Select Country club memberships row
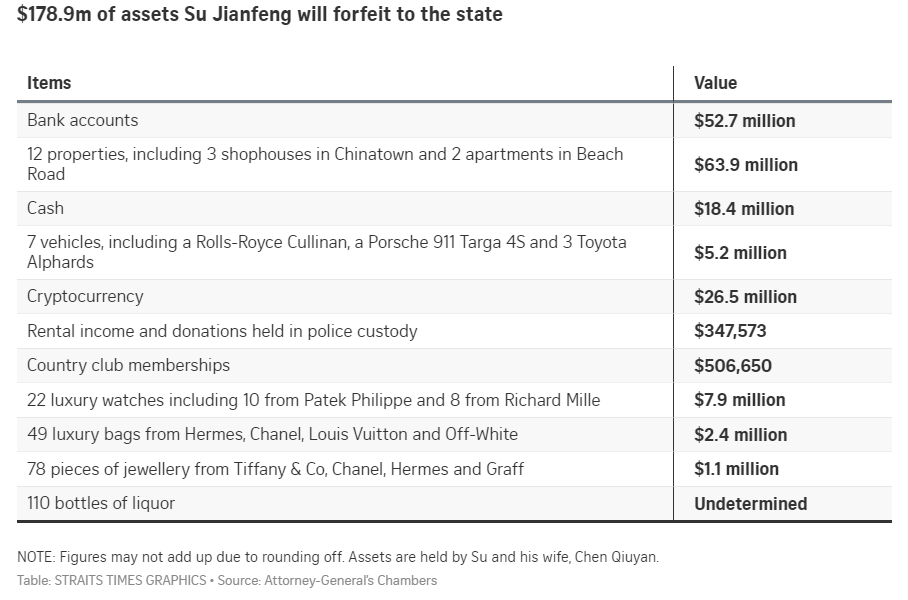This screenshot has height=600, width=908. 128,365
